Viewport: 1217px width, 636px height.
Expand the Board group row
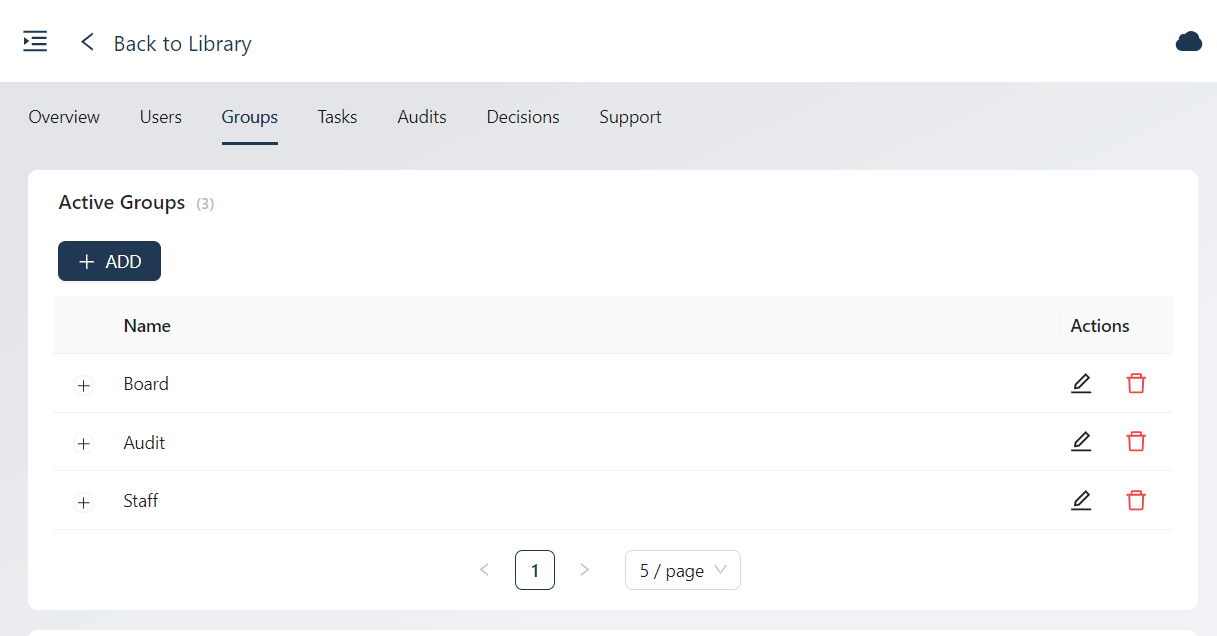84,385
